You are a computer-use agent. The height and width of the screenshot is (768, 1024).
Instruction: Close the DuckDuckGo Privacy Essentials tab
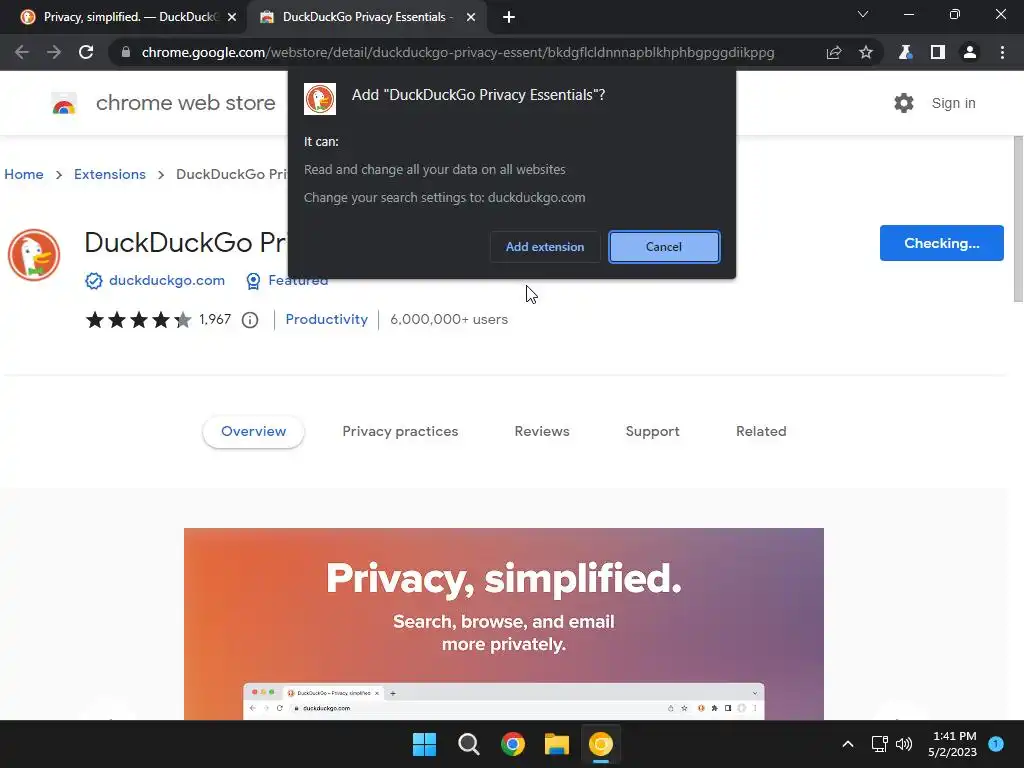(x=471, y=18)
